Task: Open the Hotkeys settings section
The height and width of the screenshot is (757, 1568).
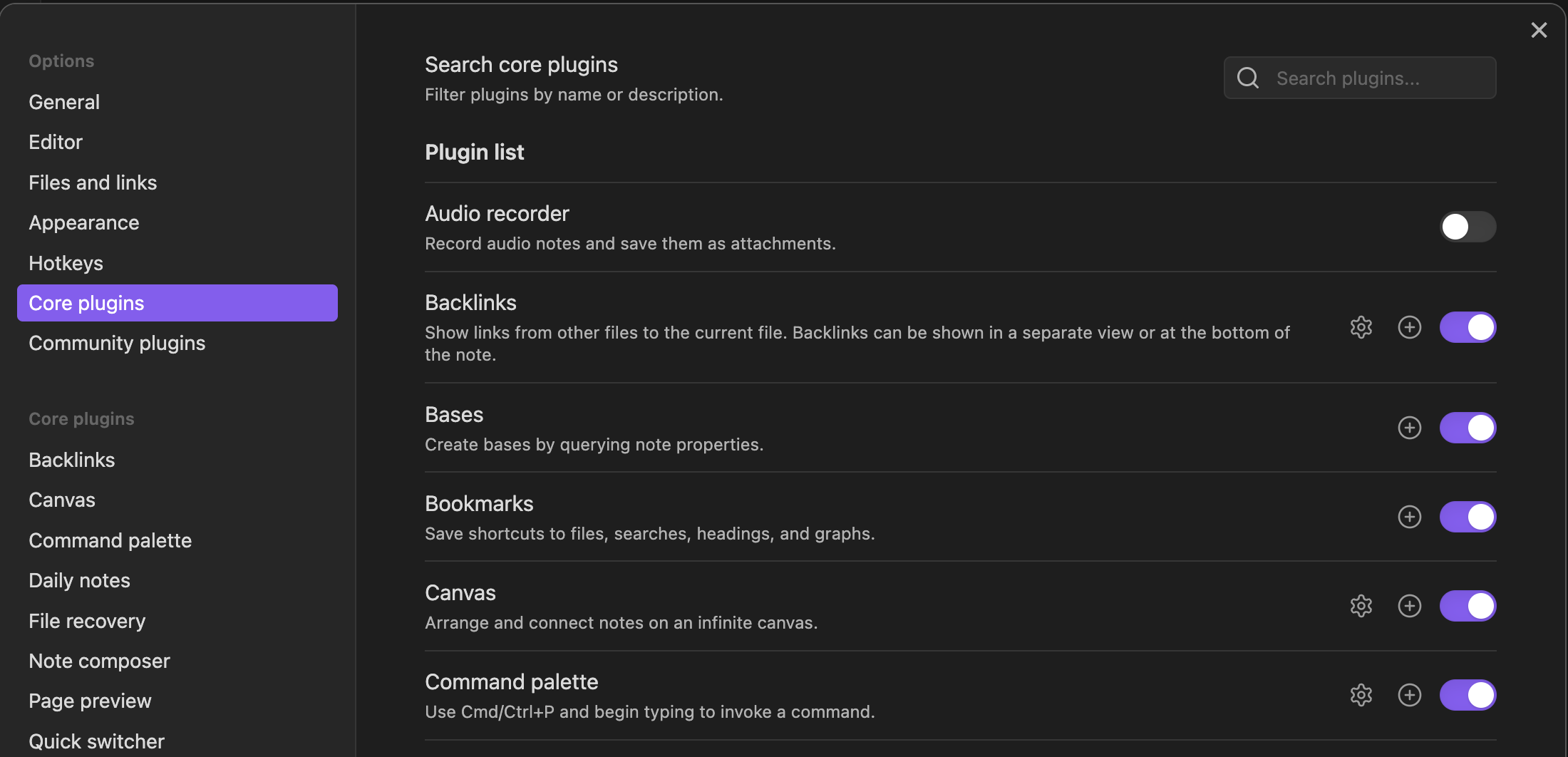Action: (x=66, y=262)
